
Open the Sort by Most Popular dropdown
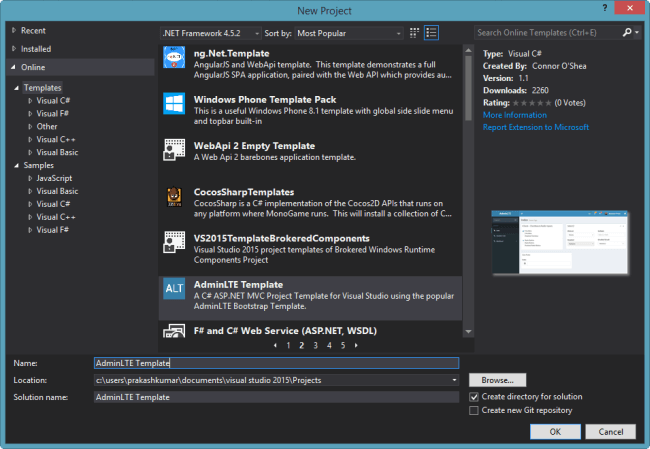tap(349, 33)
